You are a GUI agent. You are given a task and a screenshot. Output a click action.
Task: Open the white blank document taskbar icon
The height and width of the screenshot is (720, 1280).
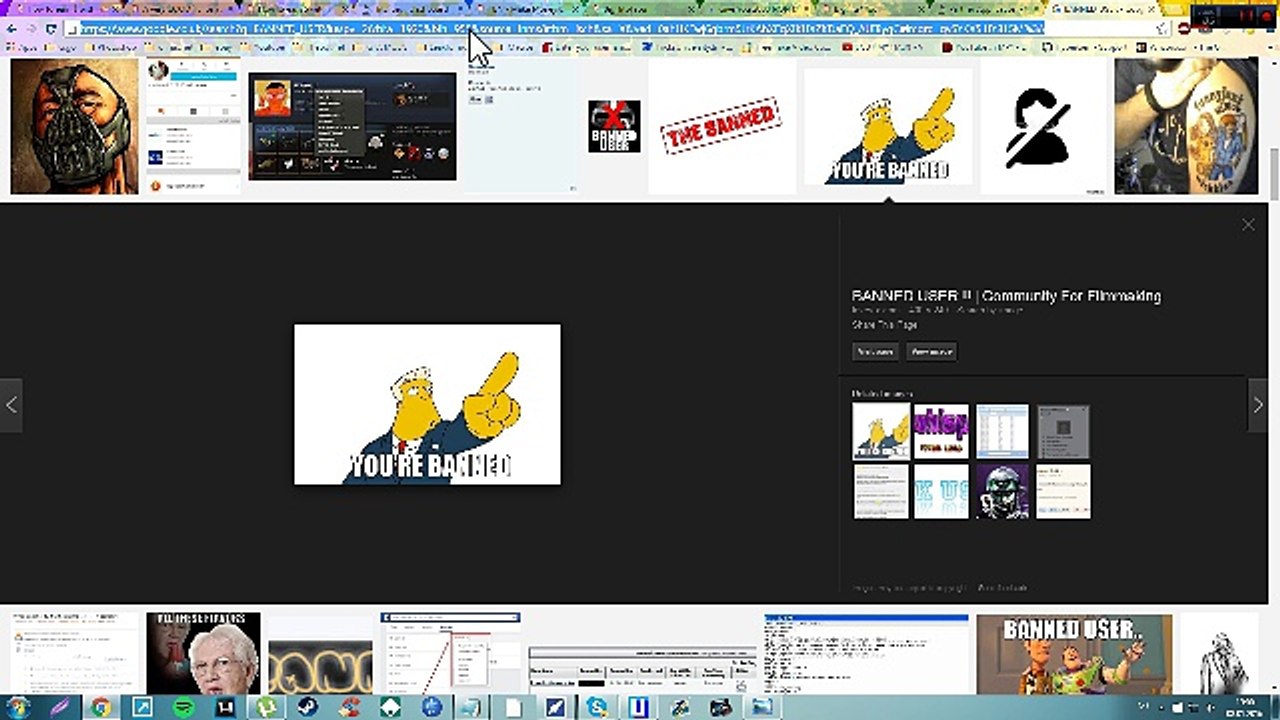(514, 707)
